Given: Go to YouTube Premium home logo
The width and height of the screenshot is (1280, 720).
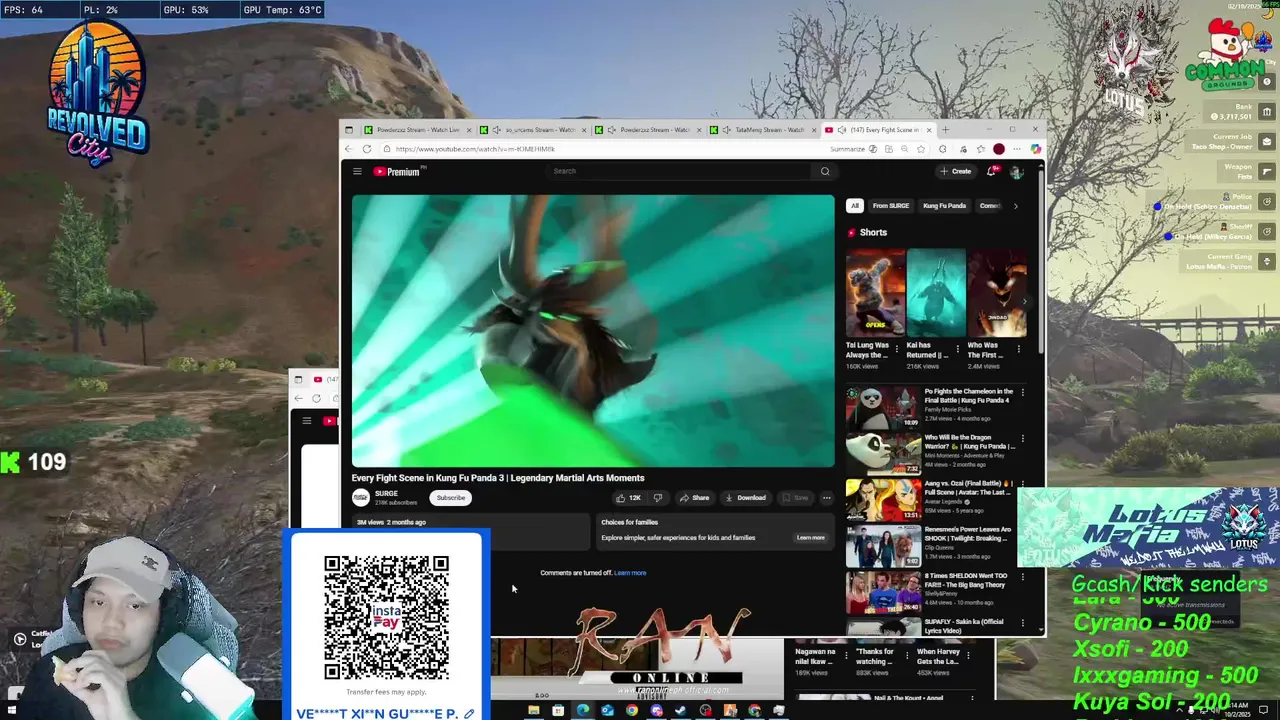Looking at the screenshot, I should 398,171.
